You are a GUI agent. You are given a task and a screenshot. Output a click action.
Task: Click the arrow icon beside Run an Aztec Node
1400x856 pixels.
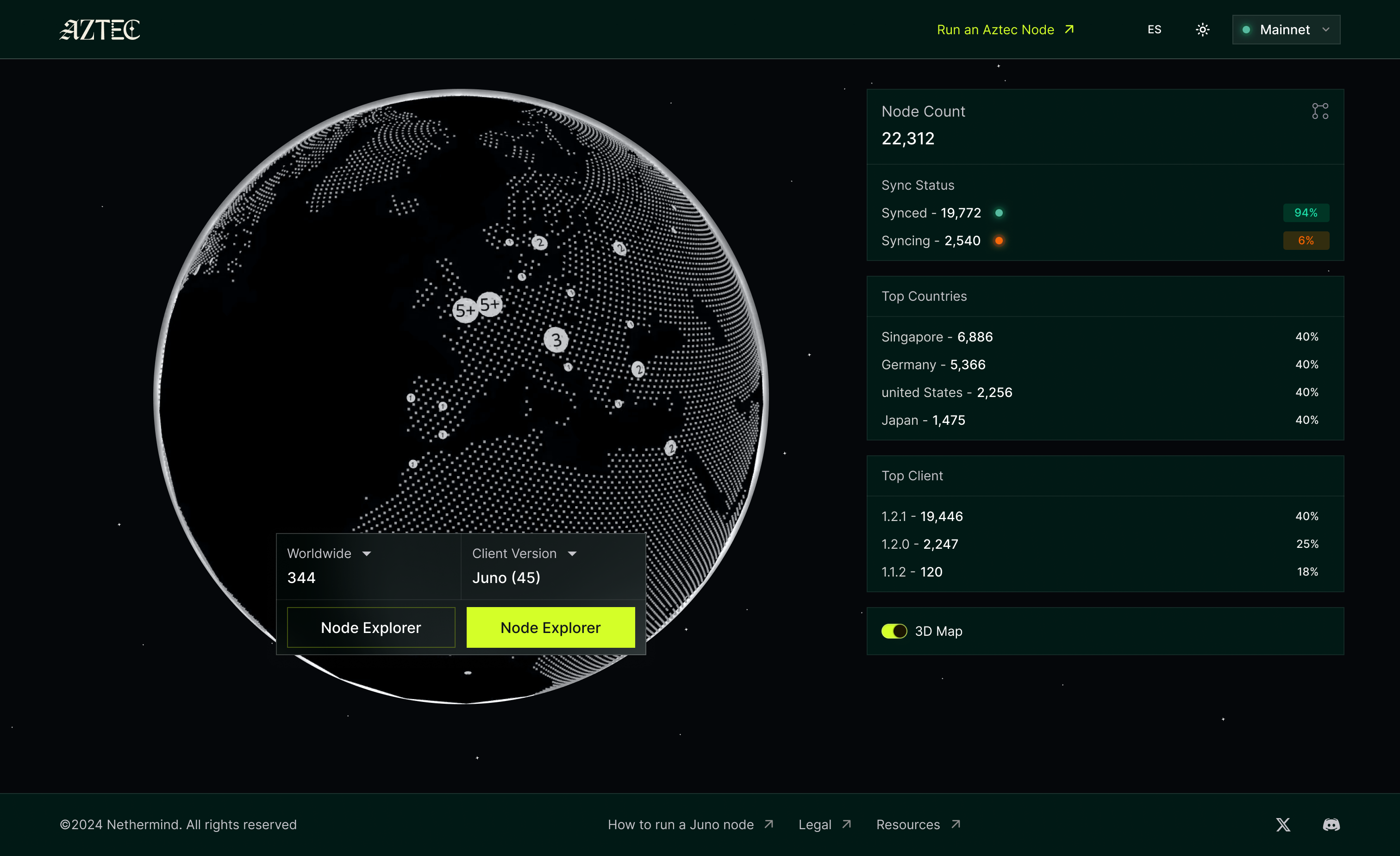[1069, 29]
